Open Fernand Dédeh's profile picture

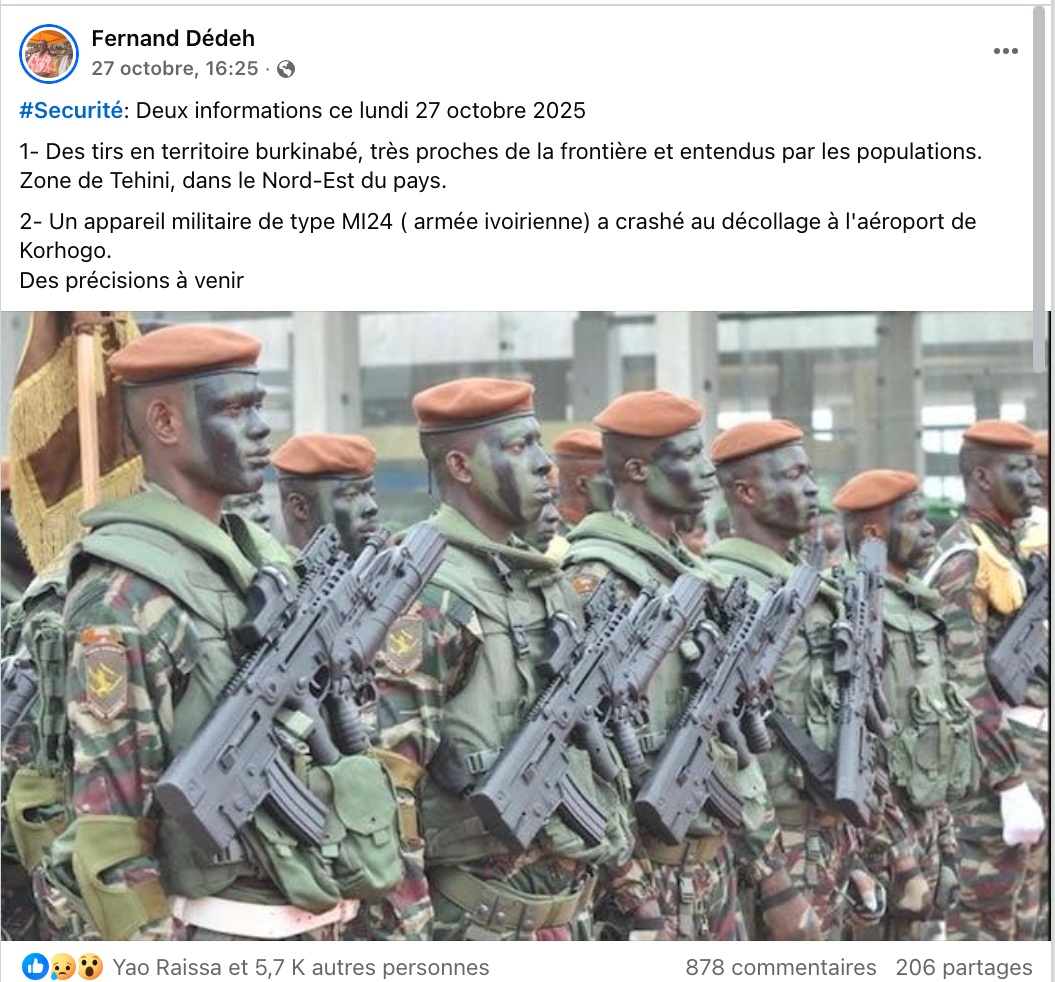[48, 54]
